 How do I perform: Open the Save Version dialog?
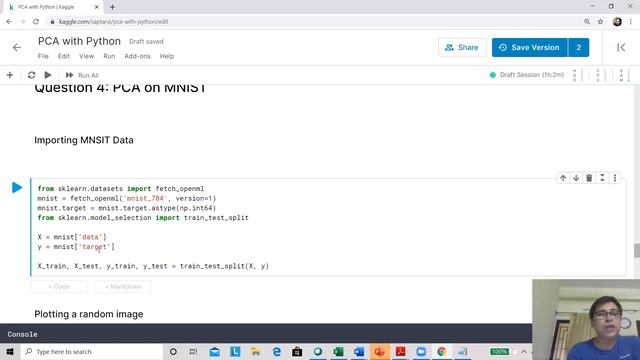point(529,47)
